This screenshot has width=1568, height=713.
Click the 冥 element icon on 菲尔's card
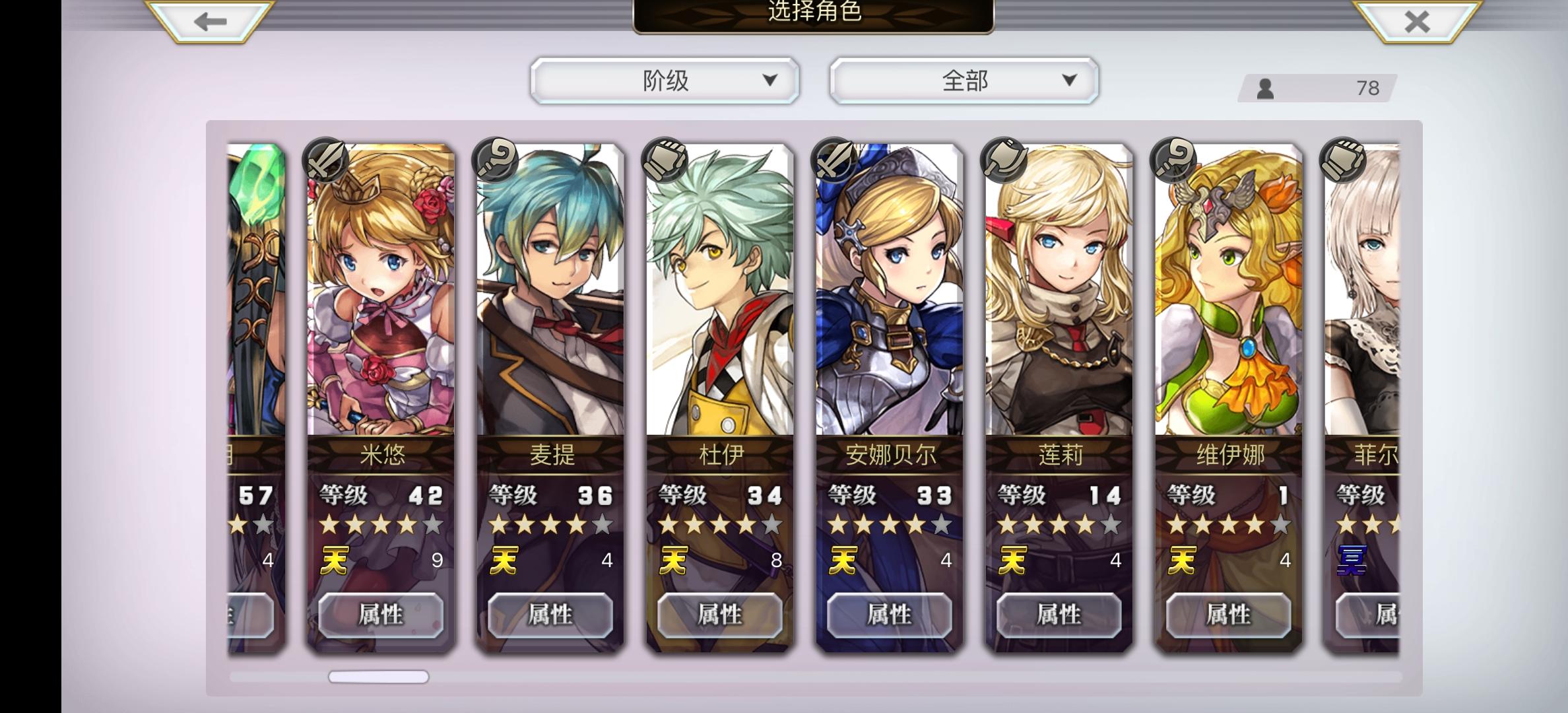(x=1352, y=560)
